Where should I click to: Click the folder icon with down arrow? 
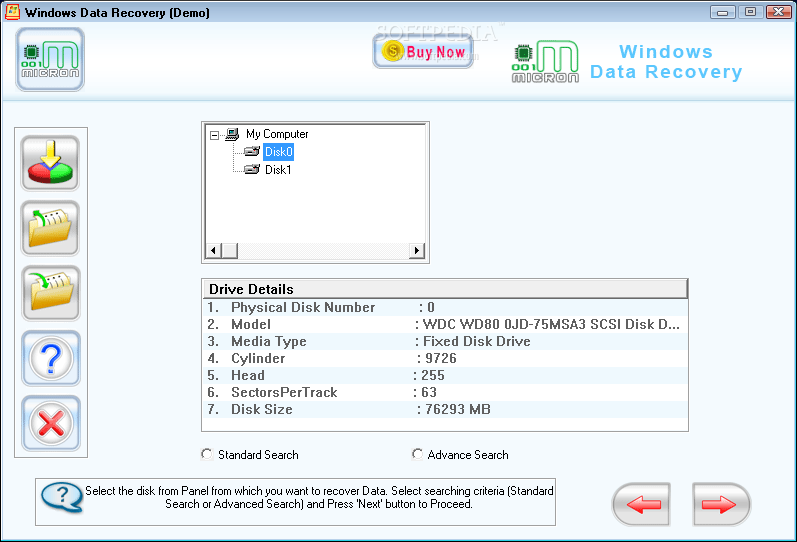pyautogui.click(x=50, y=293)
